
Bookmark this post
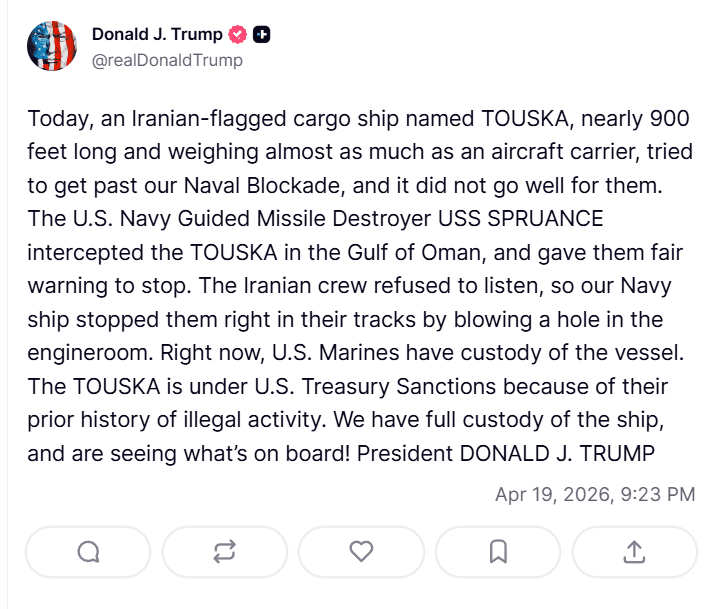click(x=498, y=551)
